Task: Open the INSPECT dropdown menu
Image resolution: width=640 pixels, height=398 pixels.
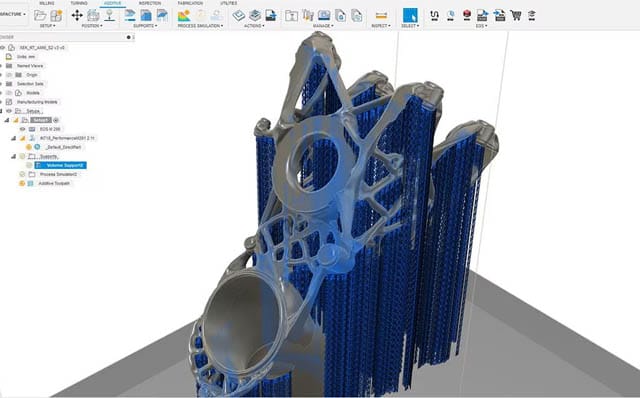Action: [x=381, y=26]
